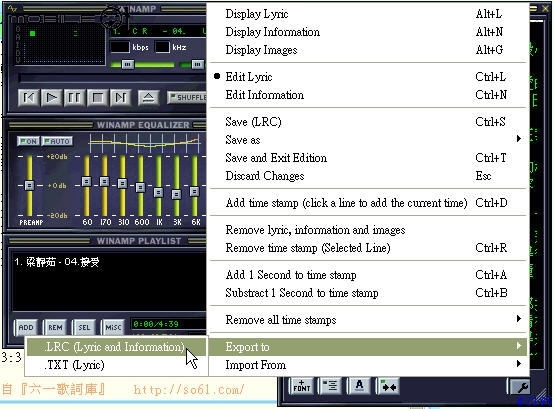This screenshot has height=409, width=554.
Task: Skip to next track in Winamp
Action: pos(120,97)
